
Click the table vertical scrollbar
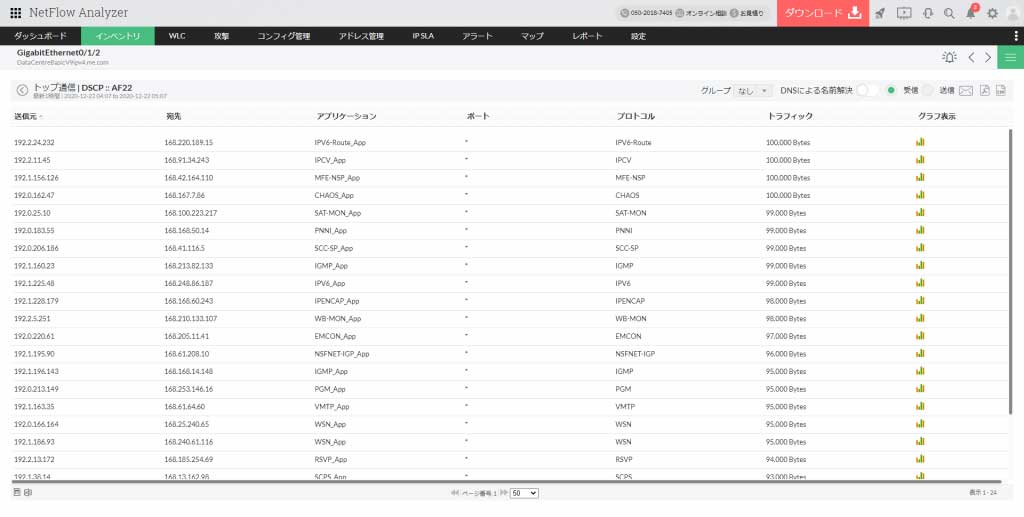[x=1011, y=271]
